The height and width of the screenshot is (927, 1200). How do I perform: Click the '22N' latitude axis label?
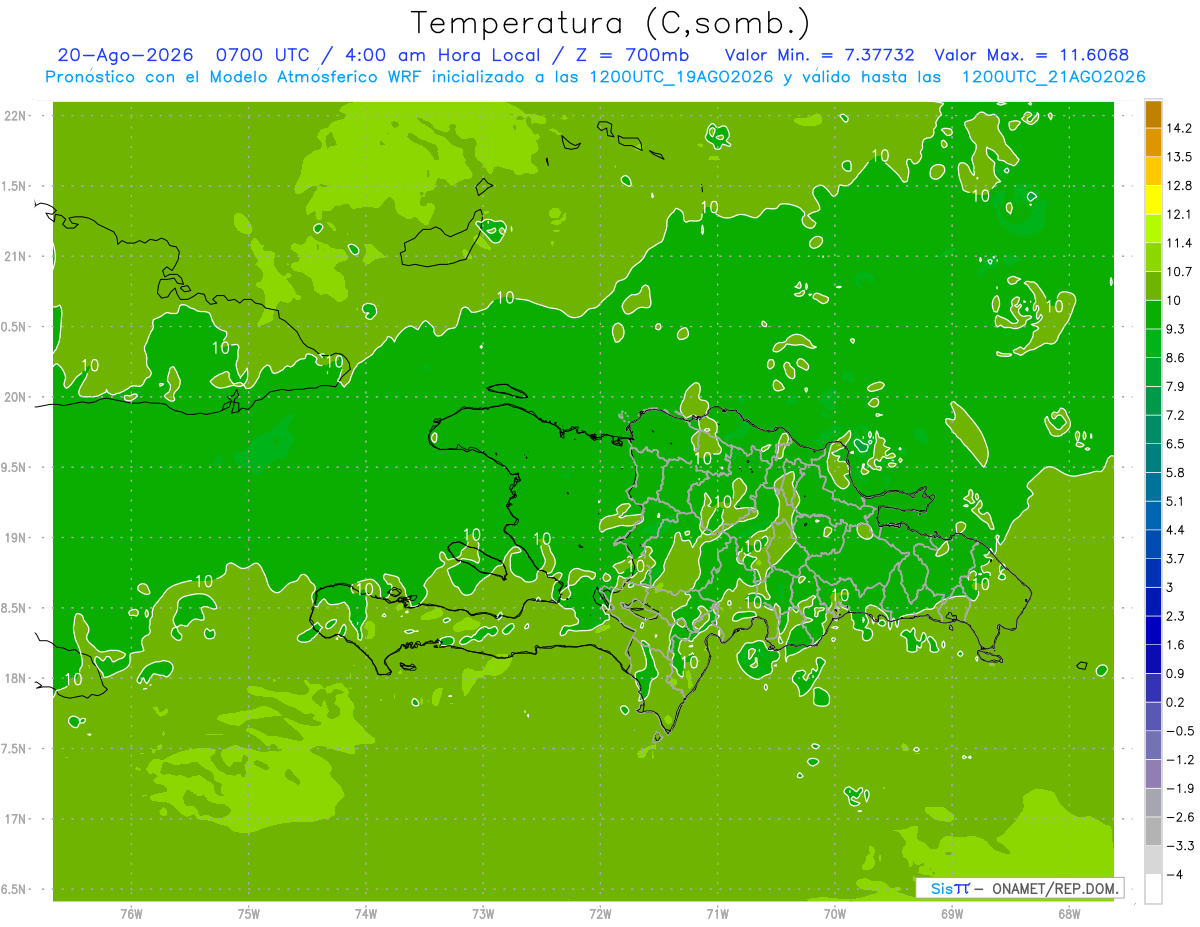[16, 116]
